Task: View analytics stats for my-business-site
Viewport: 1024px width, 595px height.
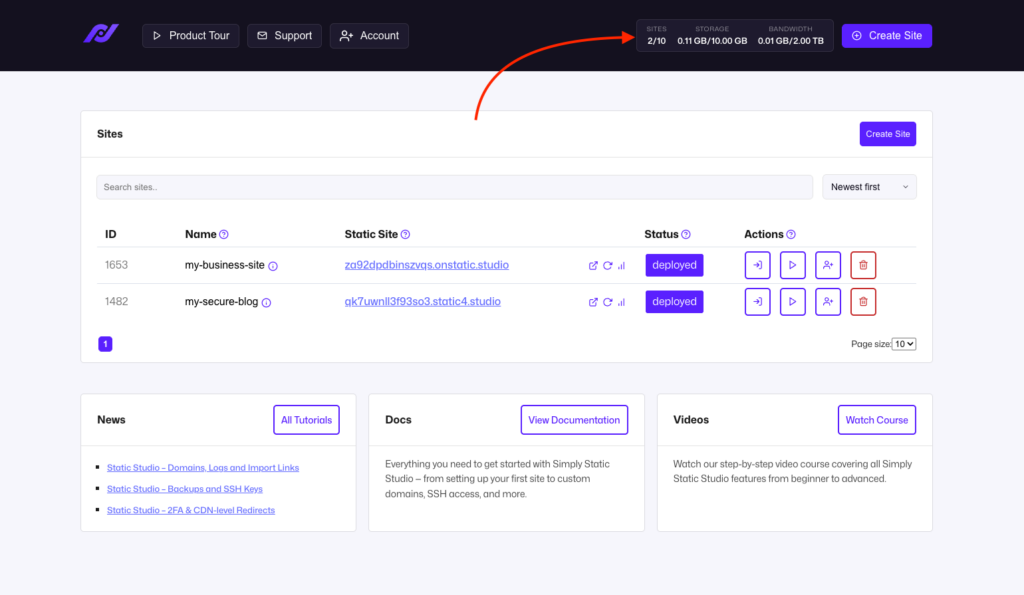Action: pos(621,264)
